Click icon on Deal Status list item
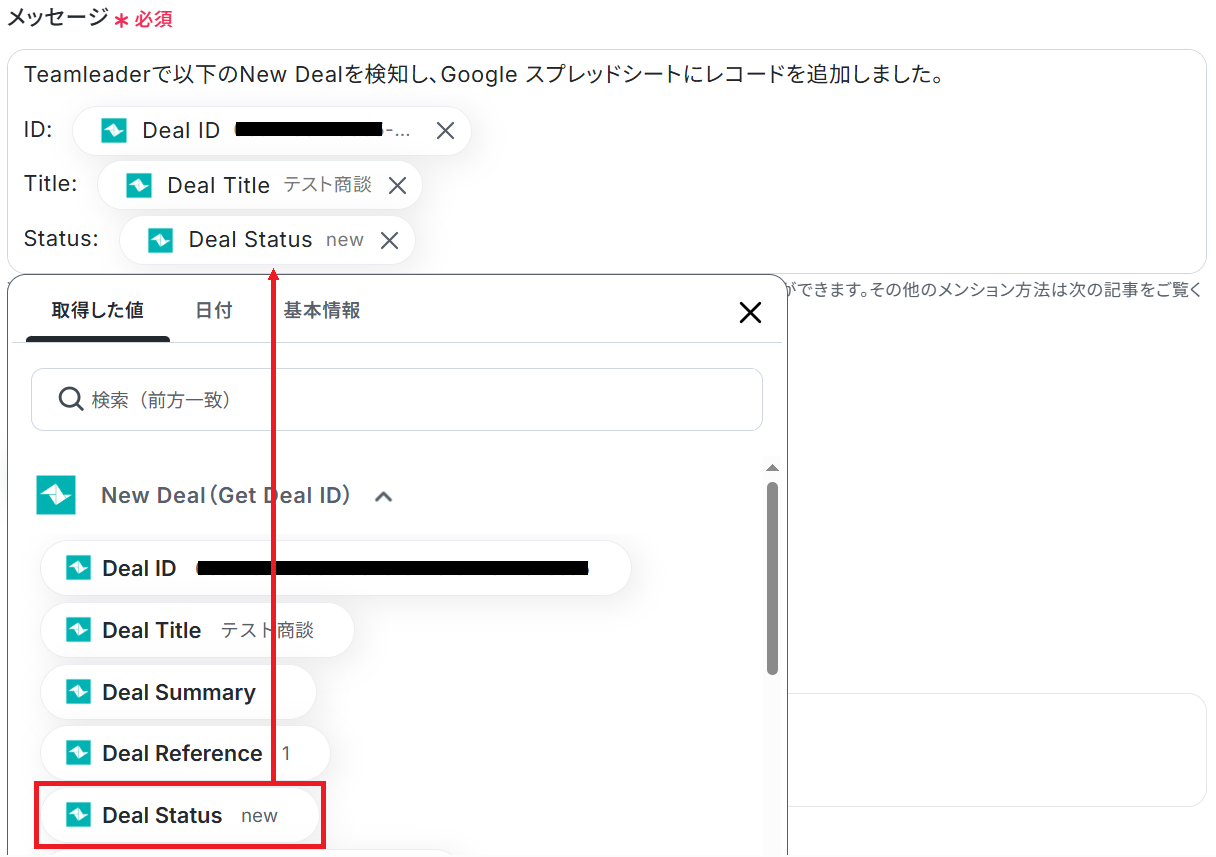Screen dimensions: 1216x857 coord(78,815)
